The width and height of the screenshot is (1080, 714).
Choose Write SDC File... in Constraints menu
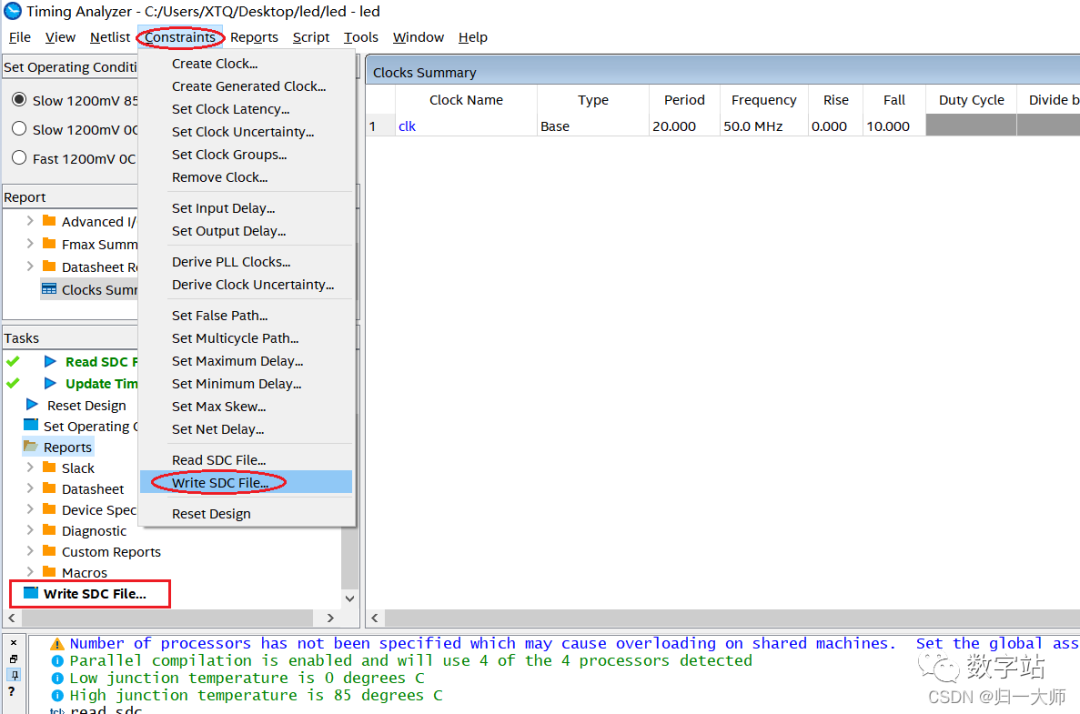246,482
